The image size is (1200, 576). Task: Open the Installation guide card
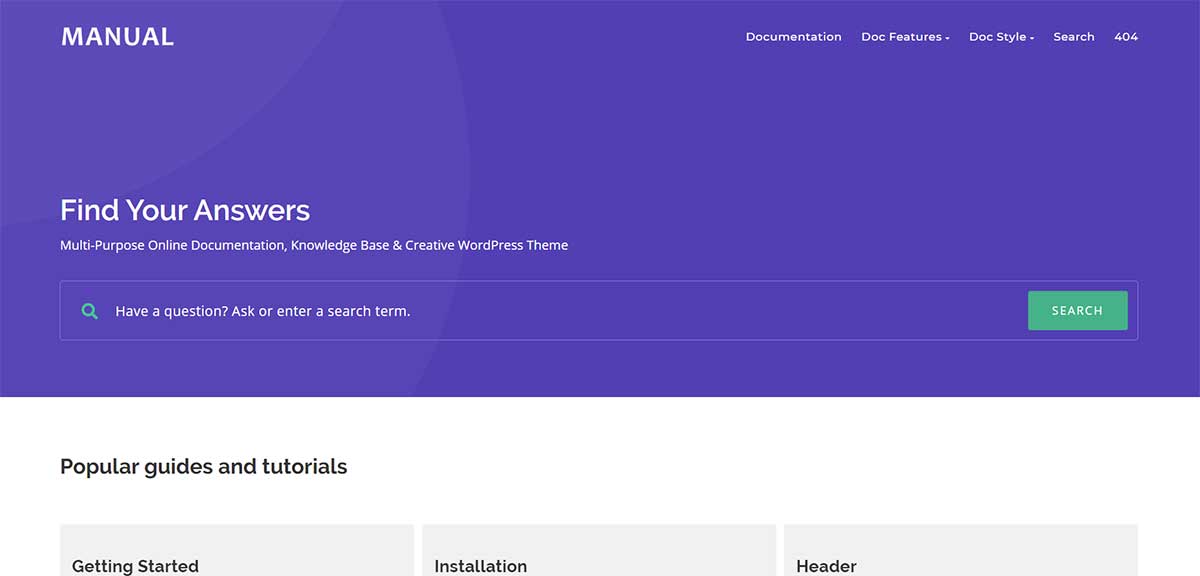[599, 550]
